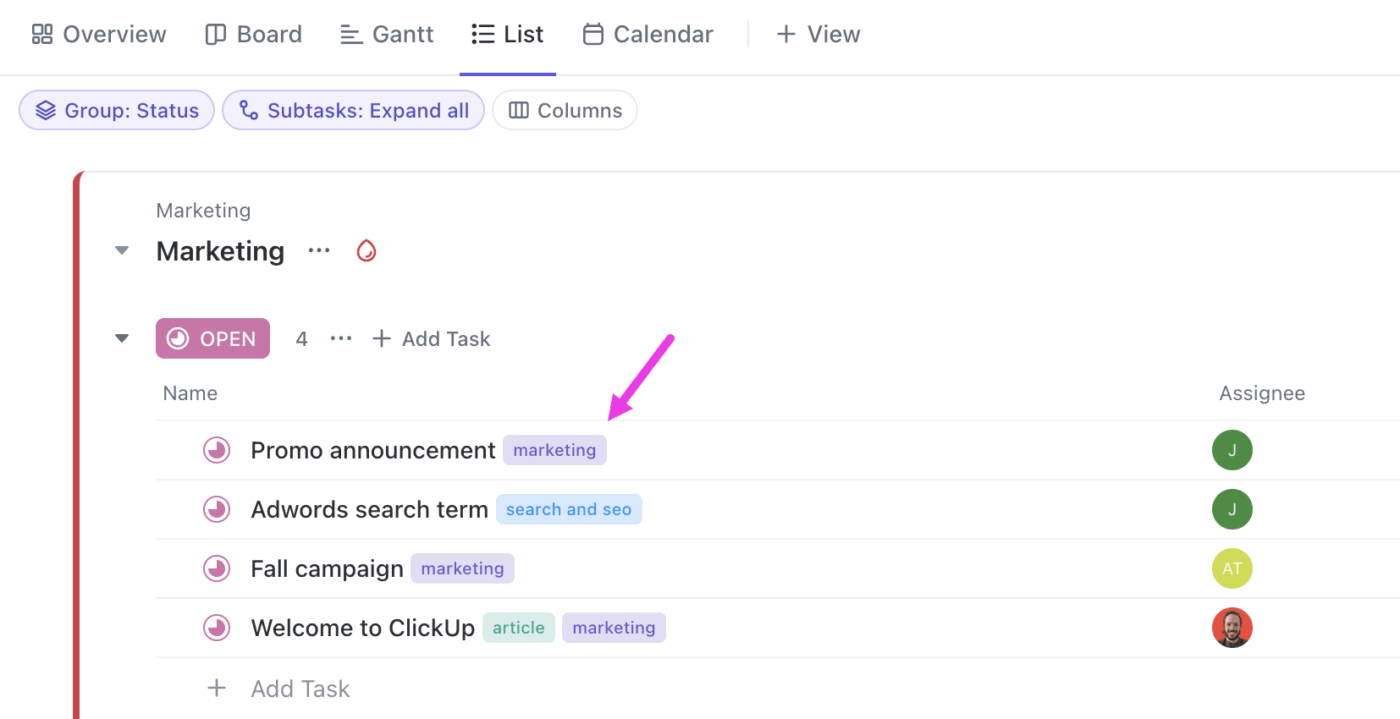Open the ellipsis menu next to Marketing
The height and width of the screenshot is (719, 1400).
(x=318, y=250)
